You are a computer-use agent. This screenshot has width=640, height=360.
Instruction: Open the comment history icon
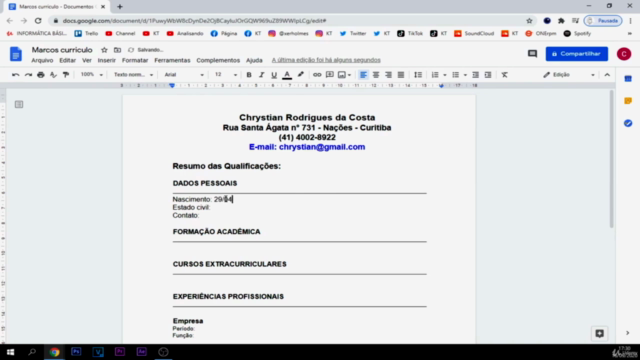click(532, 53)
